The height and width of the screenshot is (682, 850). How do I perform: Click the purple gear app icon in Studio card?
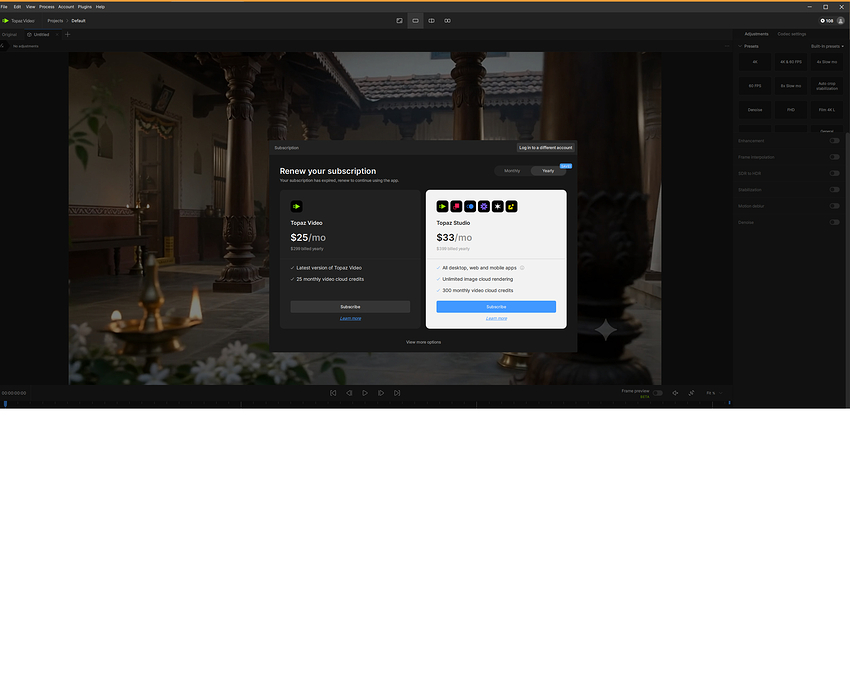click(x=484, y=207)
